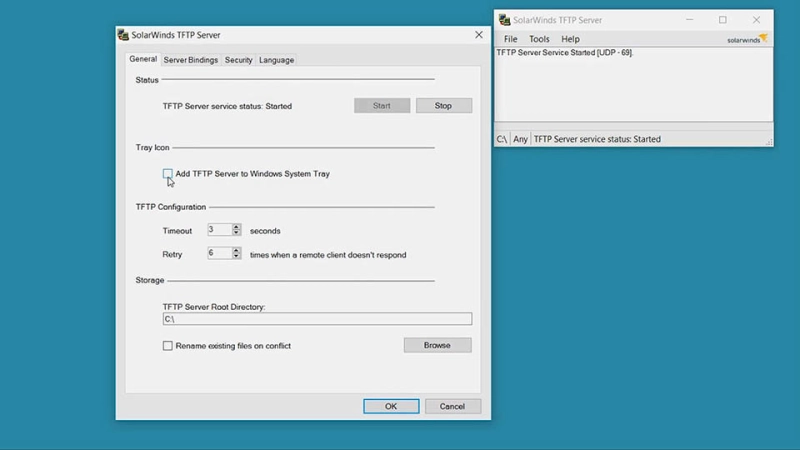The image size is (800, 450).
Task: Click 'TFTP Server service status: Started' in dialog
Action: pos(227,106)
